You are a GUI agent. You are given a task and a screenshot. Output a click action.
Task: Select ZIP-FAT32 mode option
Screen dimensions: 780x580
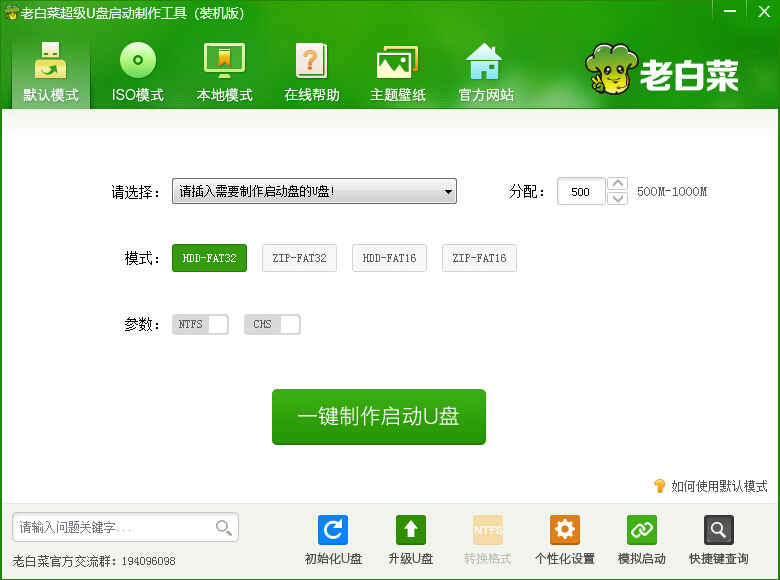pyautogui.click(x=299, y=258)
